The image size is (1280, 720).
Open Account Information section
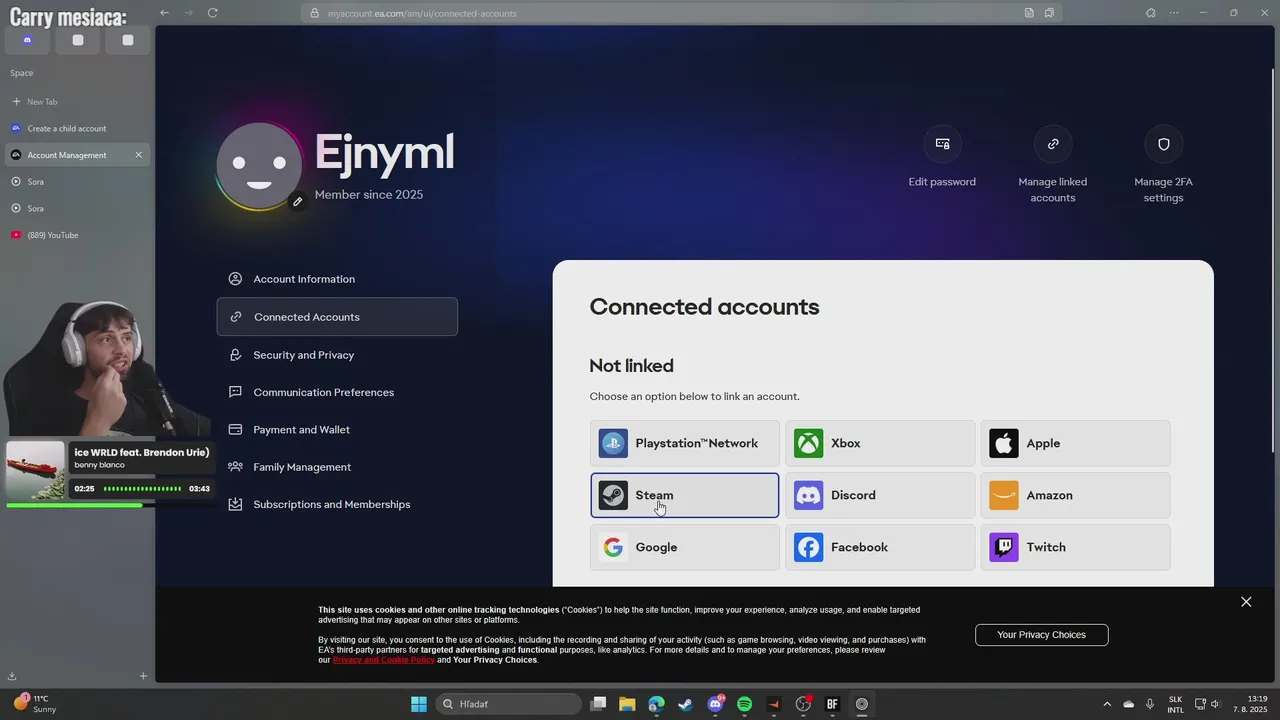point(337,279)
